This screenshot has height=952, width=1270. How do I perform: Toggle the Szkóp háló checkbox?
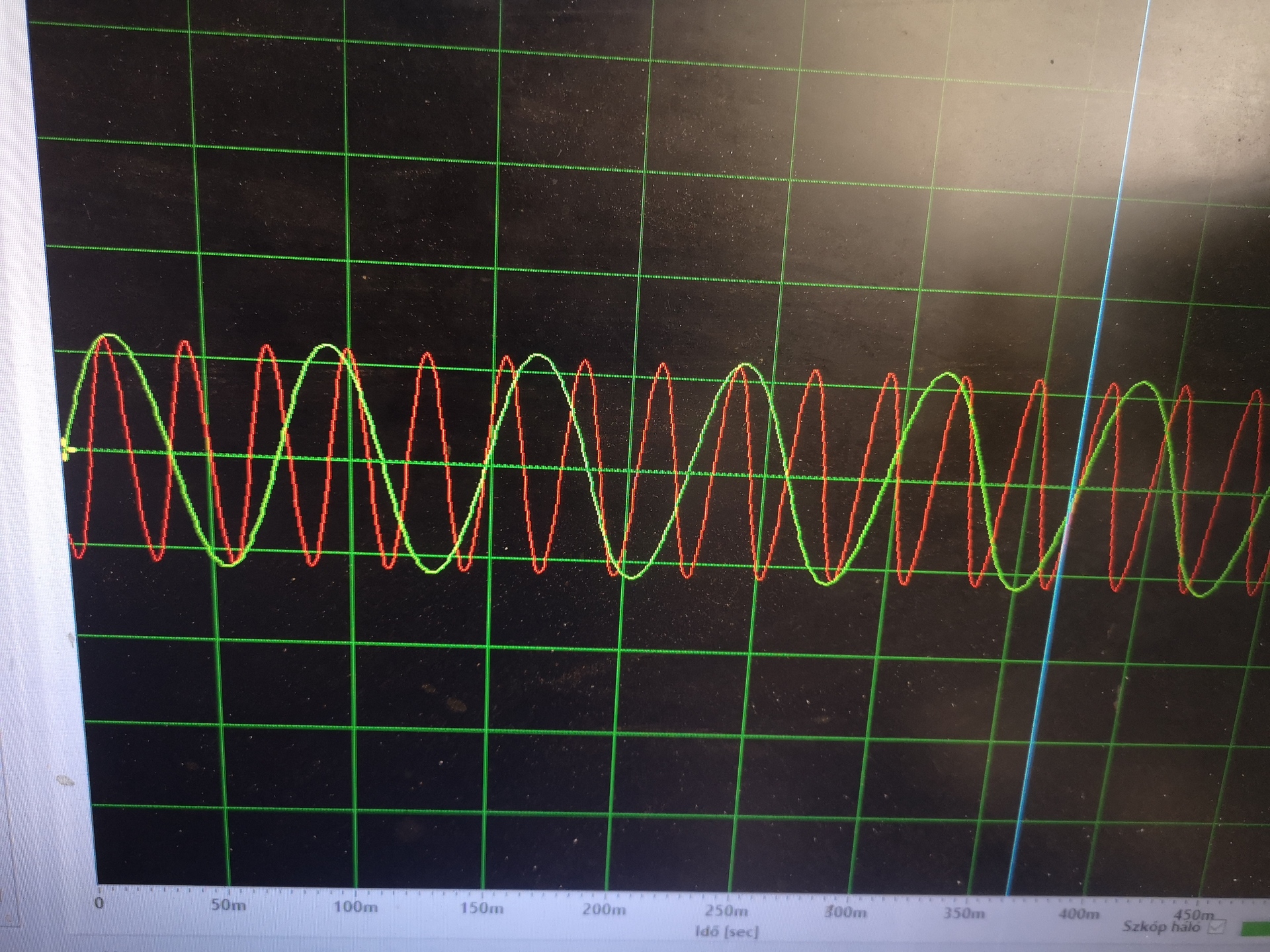coord(1216,928)
